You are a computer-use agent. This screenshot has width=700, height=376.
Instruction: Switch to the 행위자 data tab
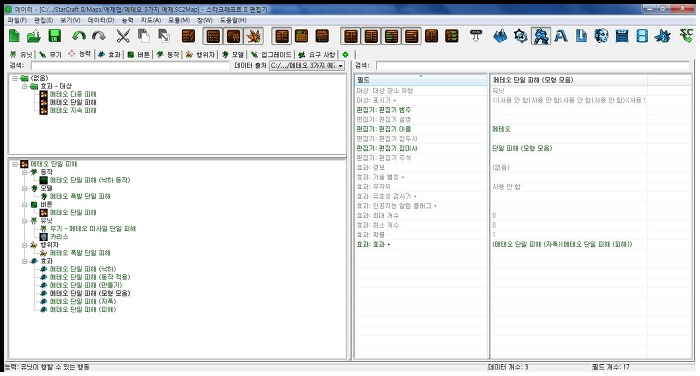click(200, 54)
